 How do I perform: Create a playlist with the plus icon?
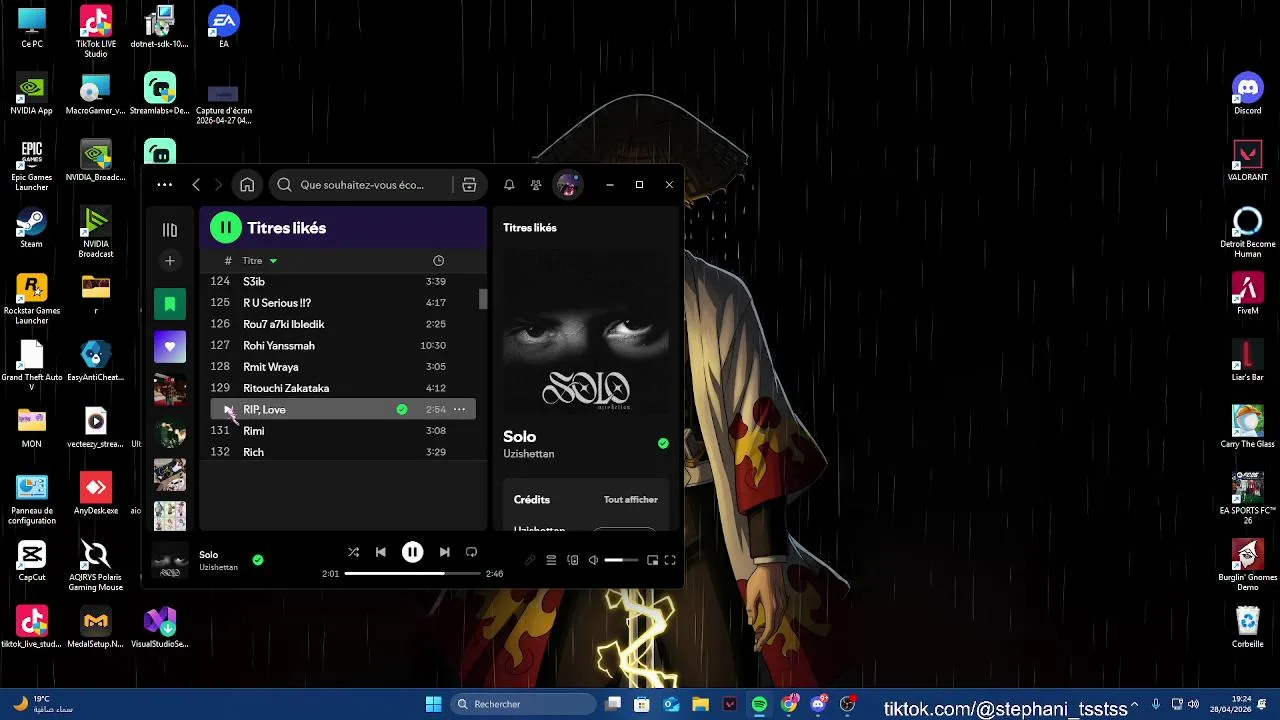170,261
